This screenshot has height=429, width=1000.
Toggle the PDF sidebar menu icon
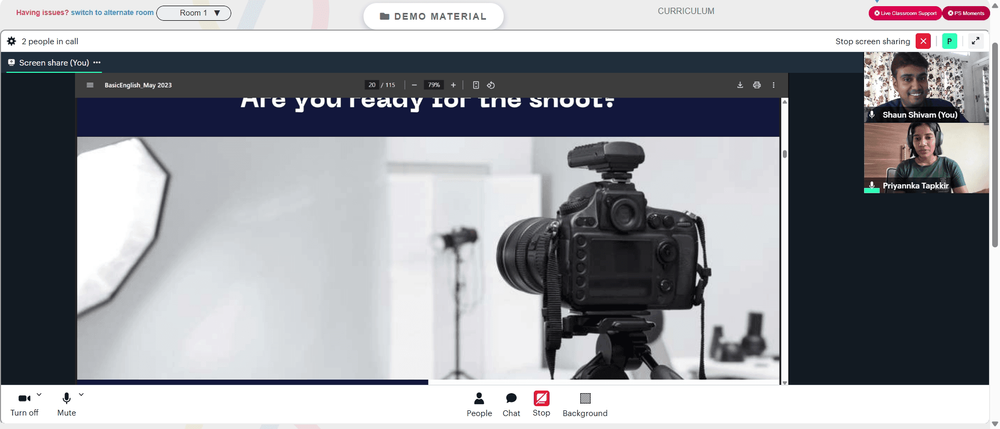pyautogui.click(x=90, y=85)
